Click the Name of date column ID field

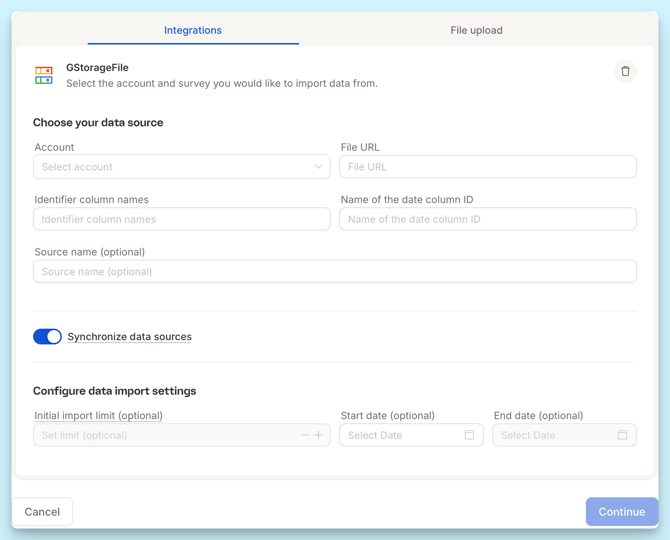[487, 219]
